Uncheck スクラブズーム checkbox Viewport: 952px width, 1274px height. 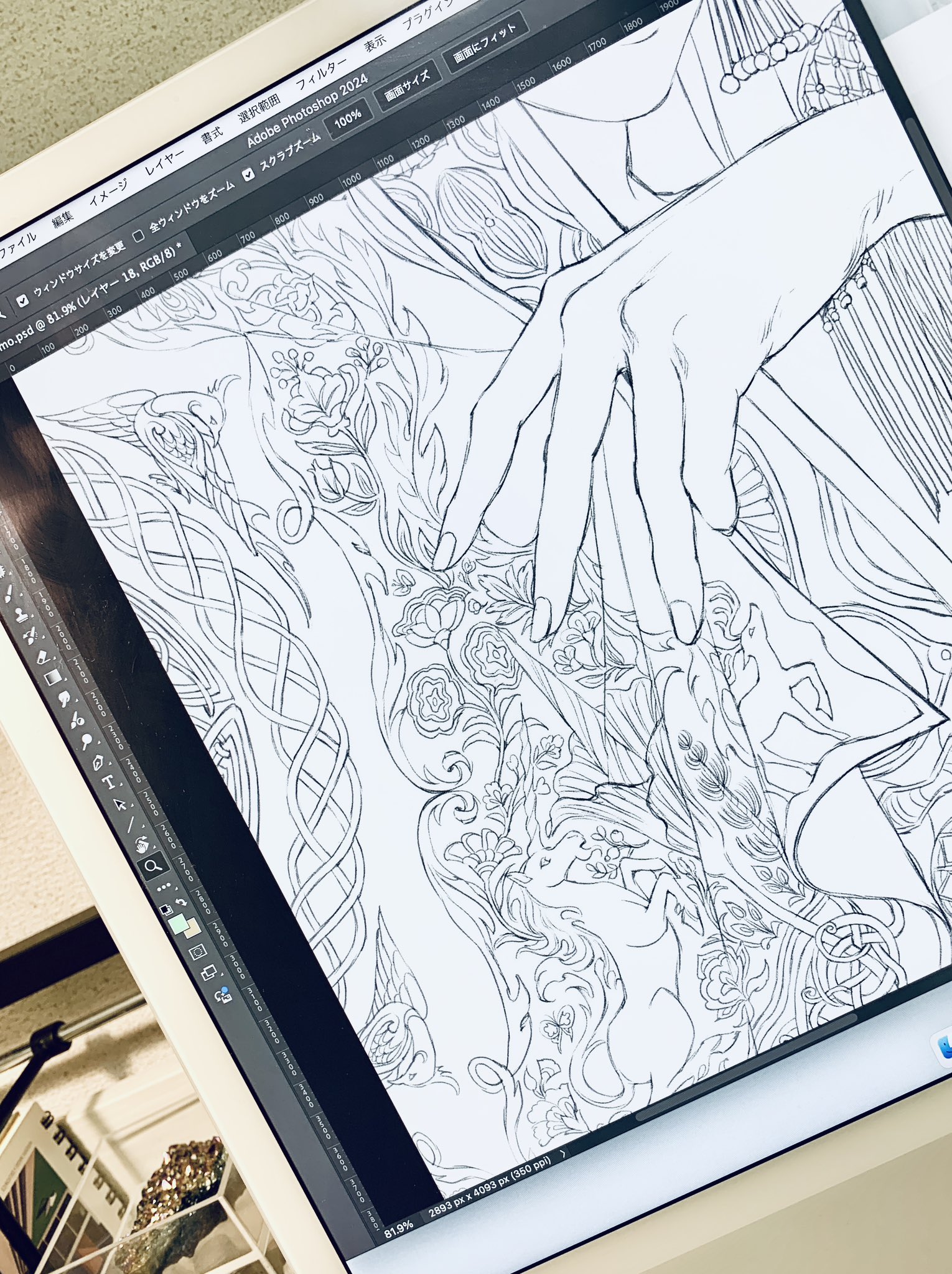pos(249,174)
